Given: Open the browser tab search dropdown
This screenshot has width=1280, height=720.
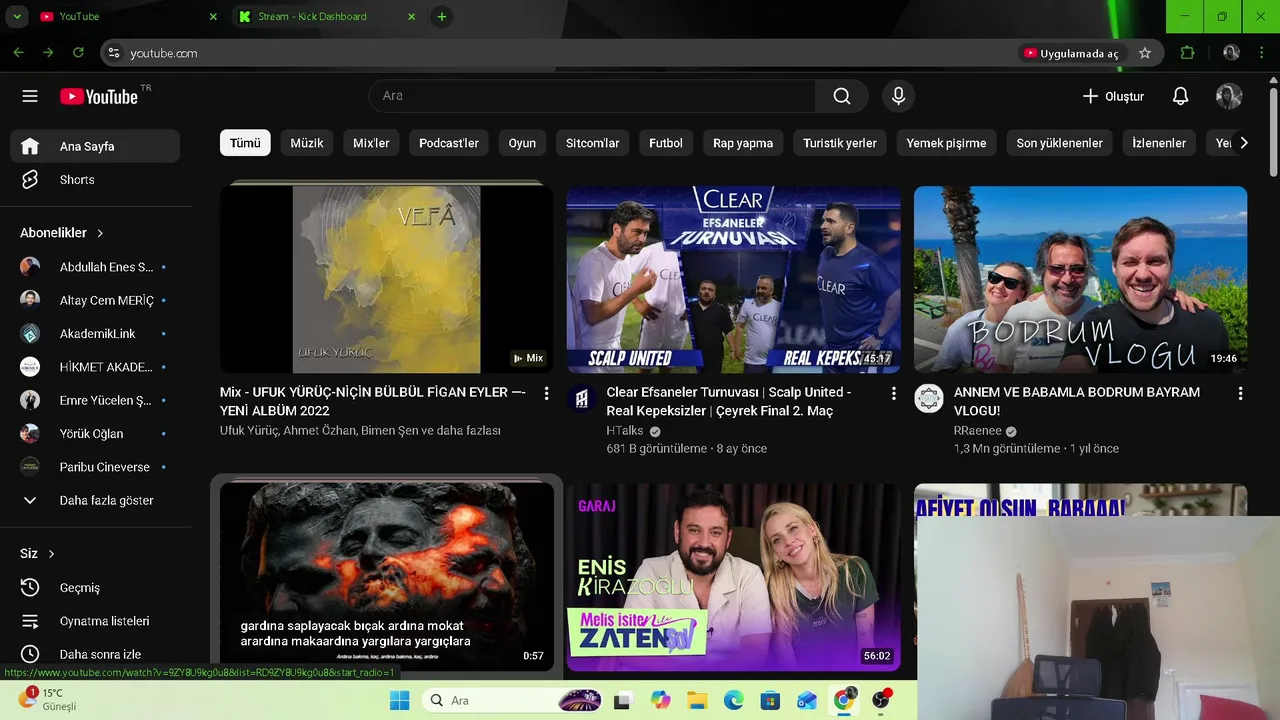Looking at the screenshot, I should (x=17, y=17).
